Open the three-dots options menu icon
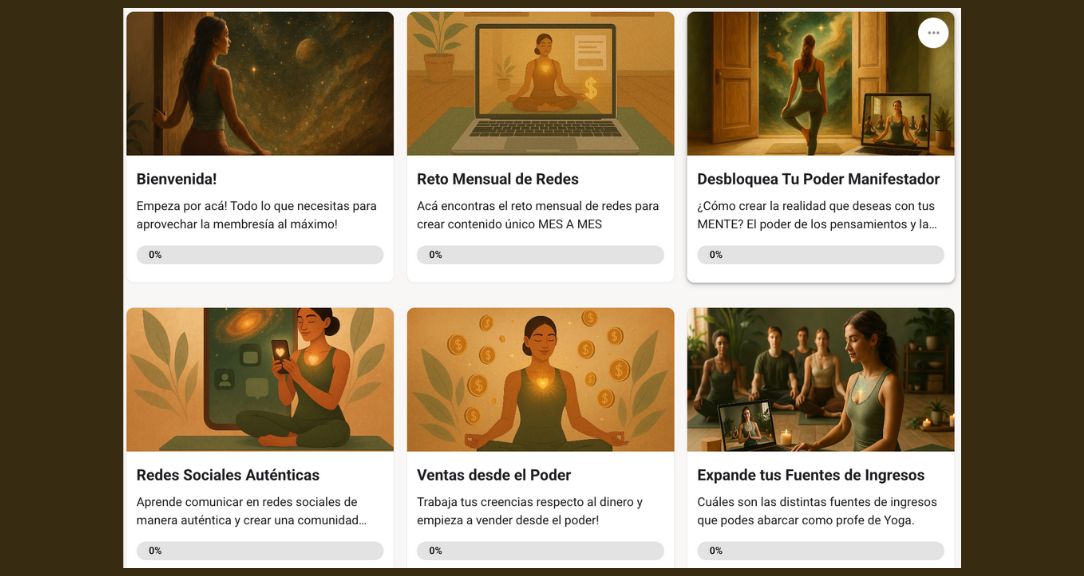 click(x=933, y=32)
